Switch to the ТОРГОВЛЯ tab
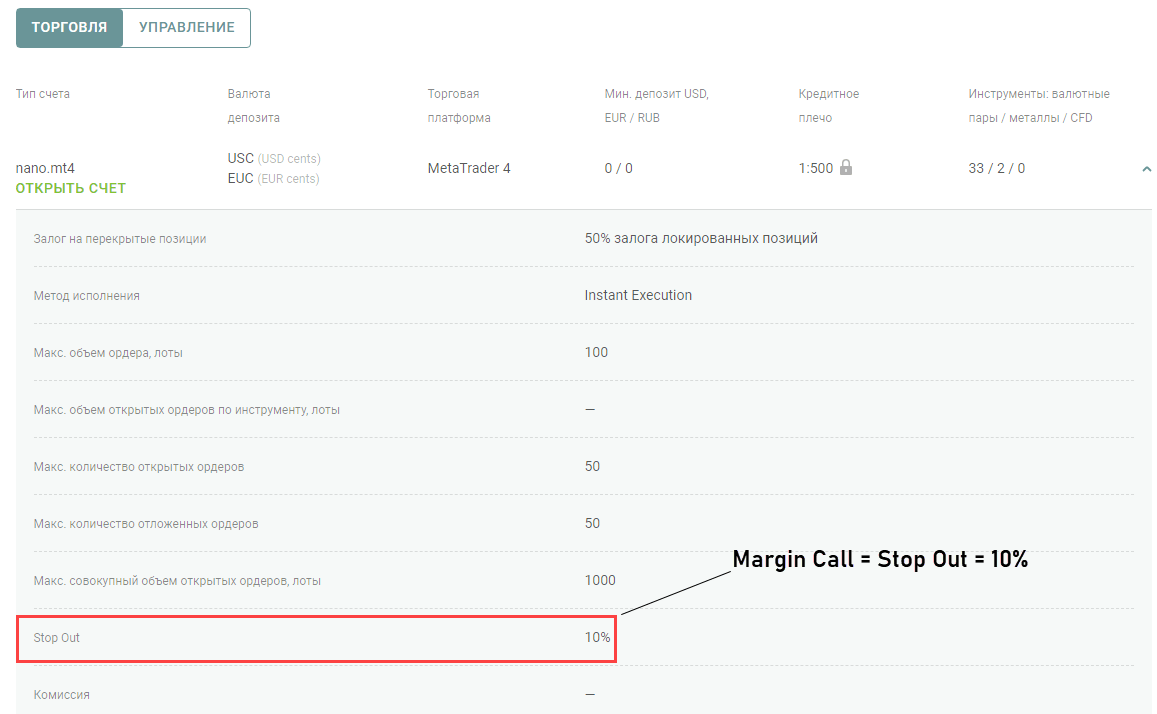The height and width of the screenshot is (714, 1157). 69,28
